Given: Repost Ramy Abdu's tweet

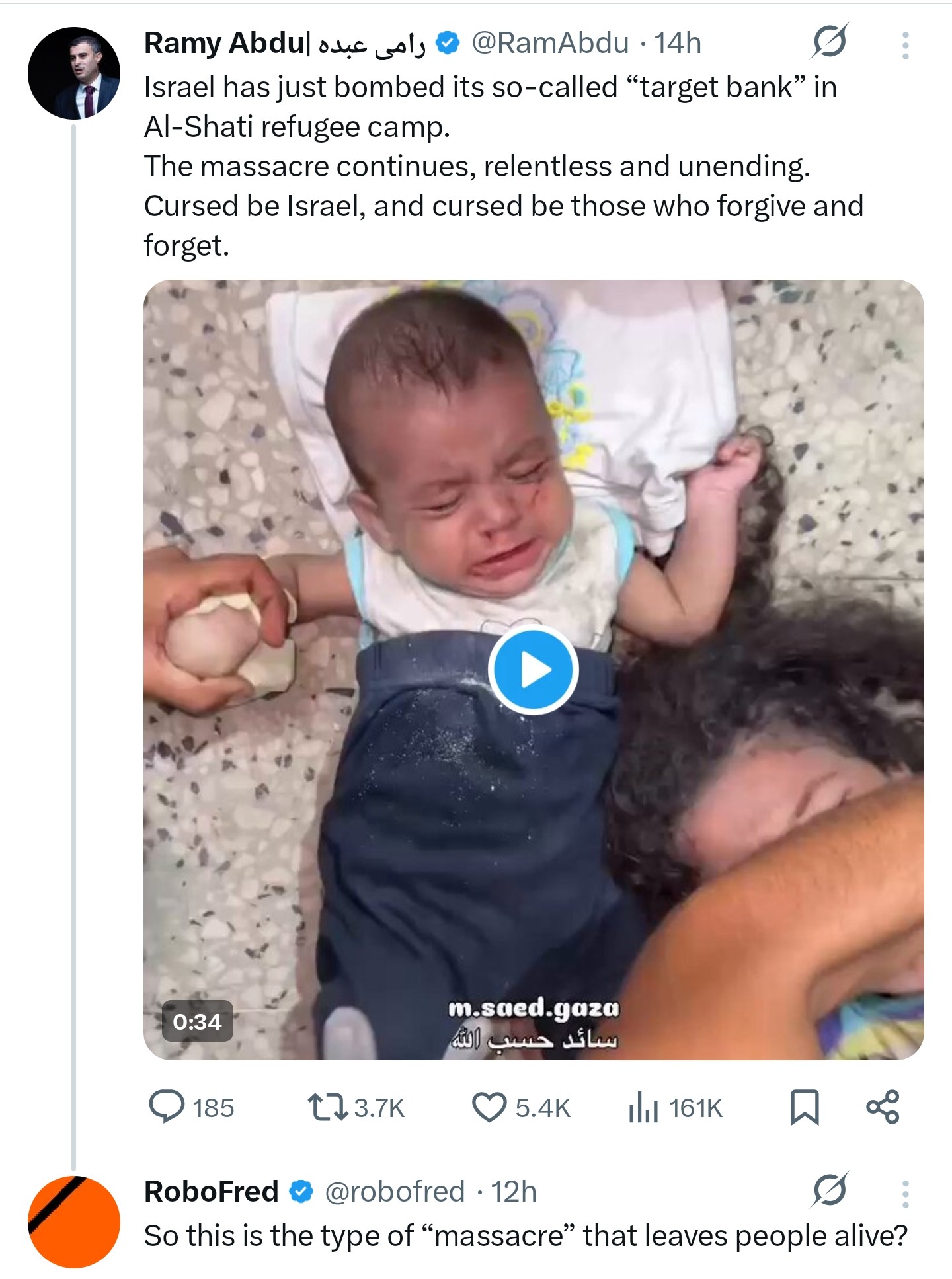Looking at the screenshot, I should 356,1108.
